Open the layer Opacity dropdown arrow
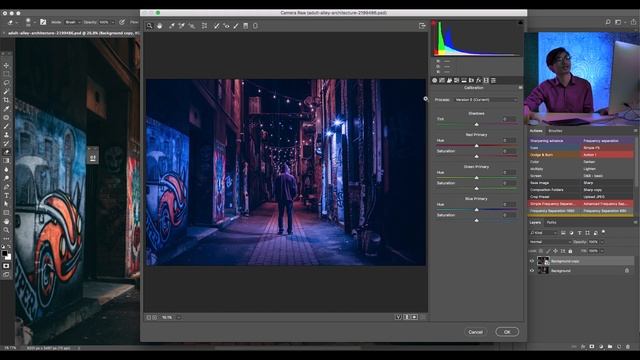This screenshot has width=640, height=360. click(602, 242)
